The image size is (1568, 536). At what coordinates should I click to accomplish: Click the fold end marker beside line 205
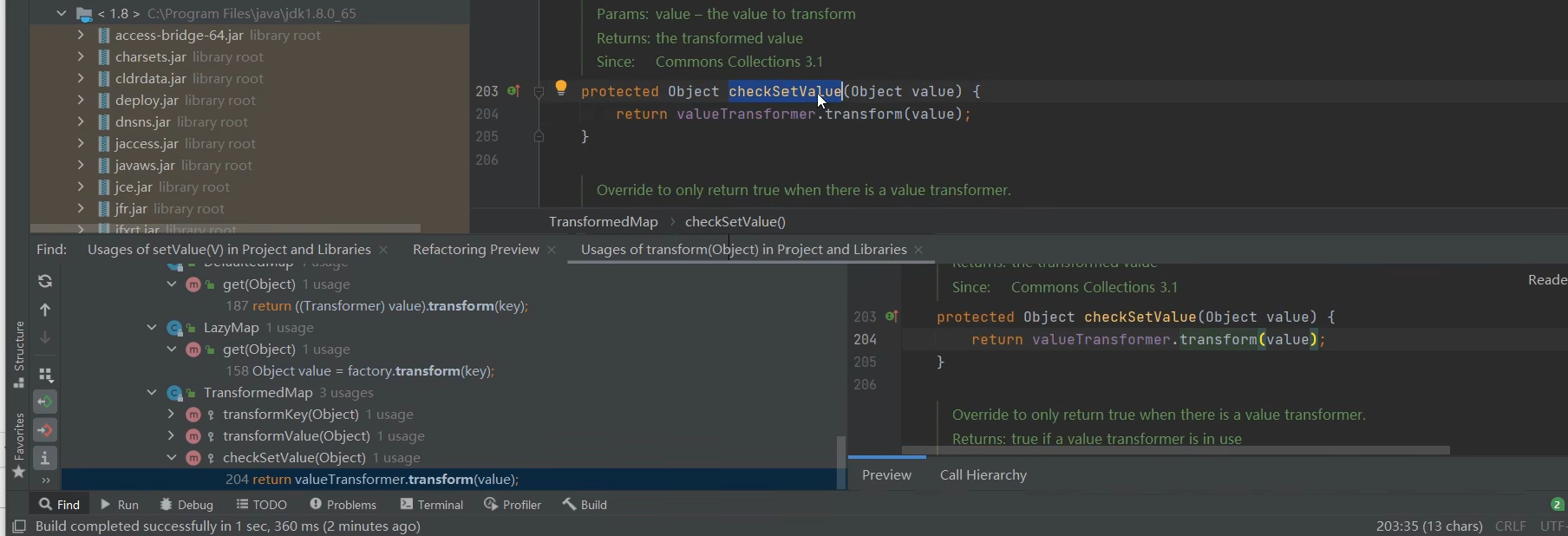pyautogui.click(x=539, y=136)
